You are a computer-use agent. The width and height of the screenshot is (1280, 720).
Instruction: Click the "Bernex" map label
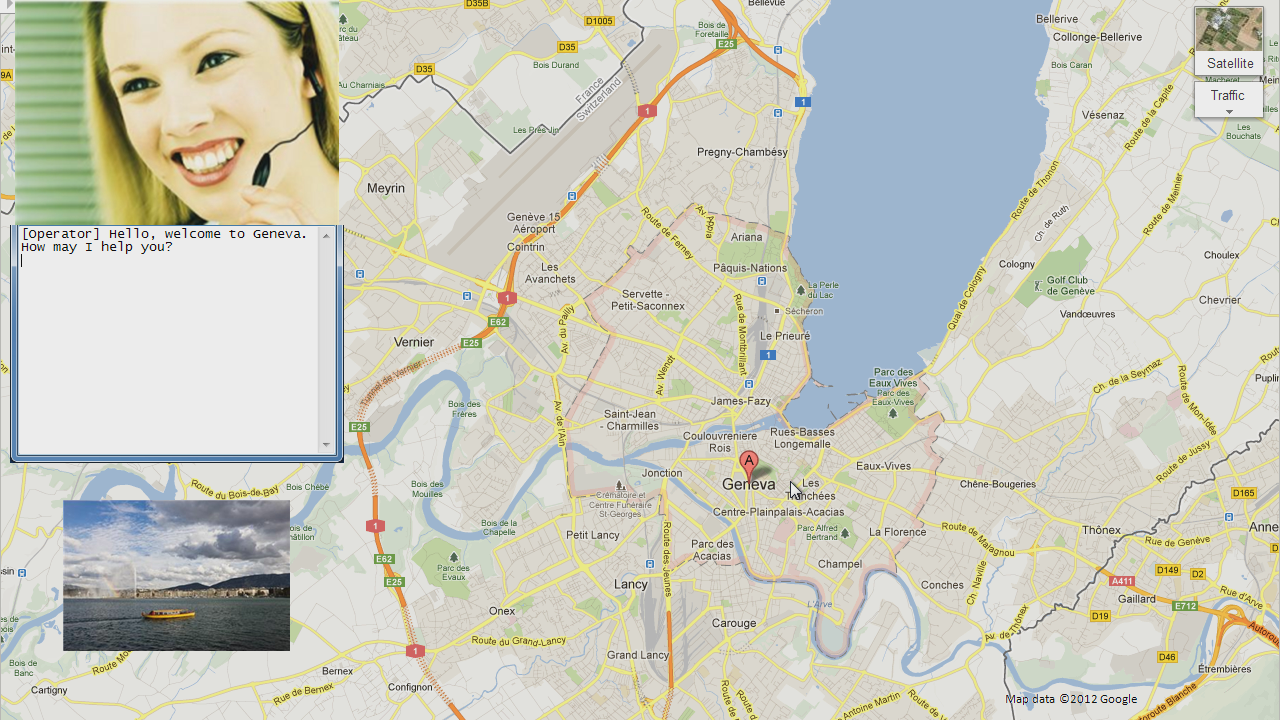click(338, 671)
